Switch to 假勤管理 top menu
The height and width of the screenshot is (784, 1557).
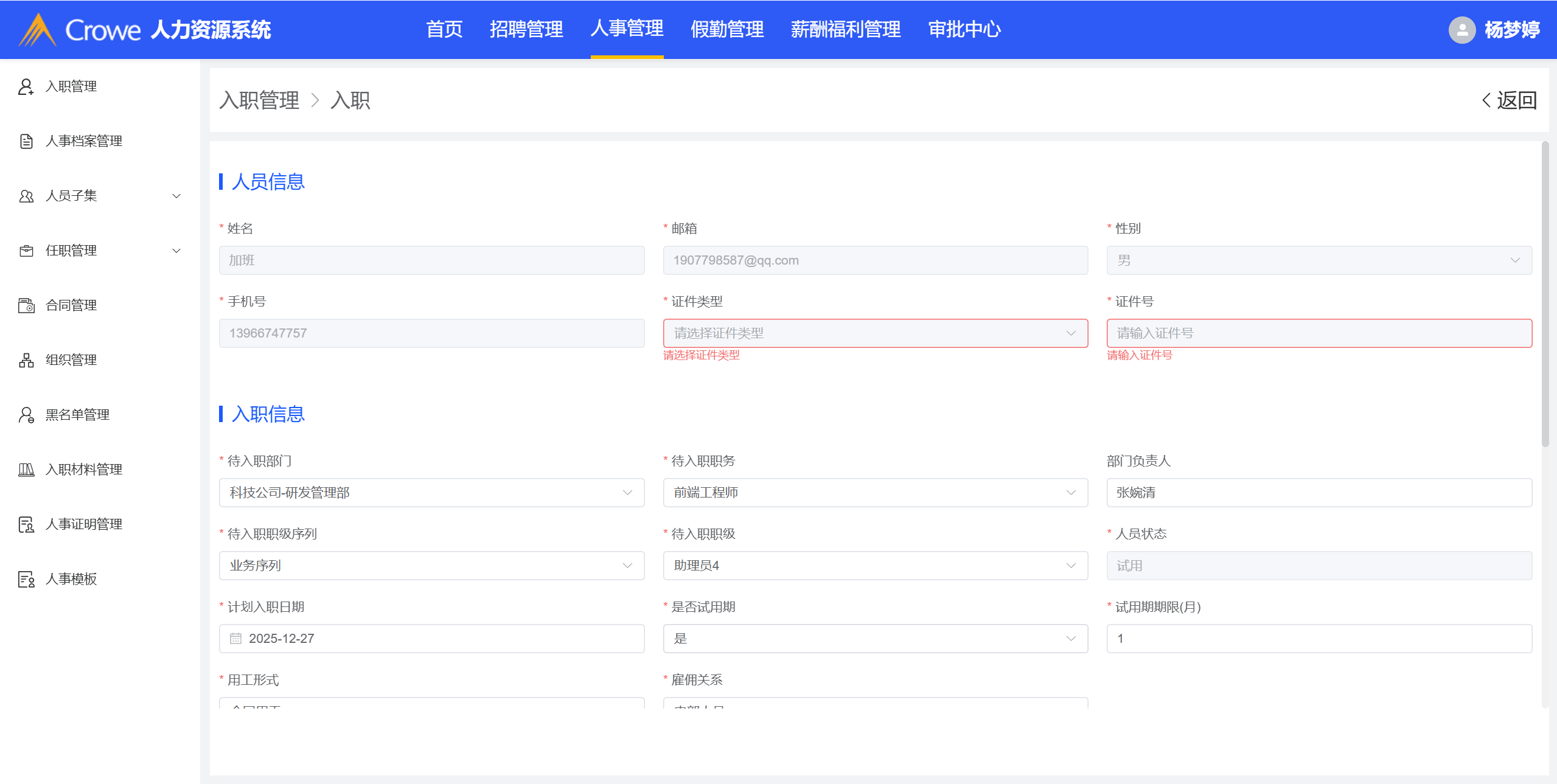tap(726, 29)
